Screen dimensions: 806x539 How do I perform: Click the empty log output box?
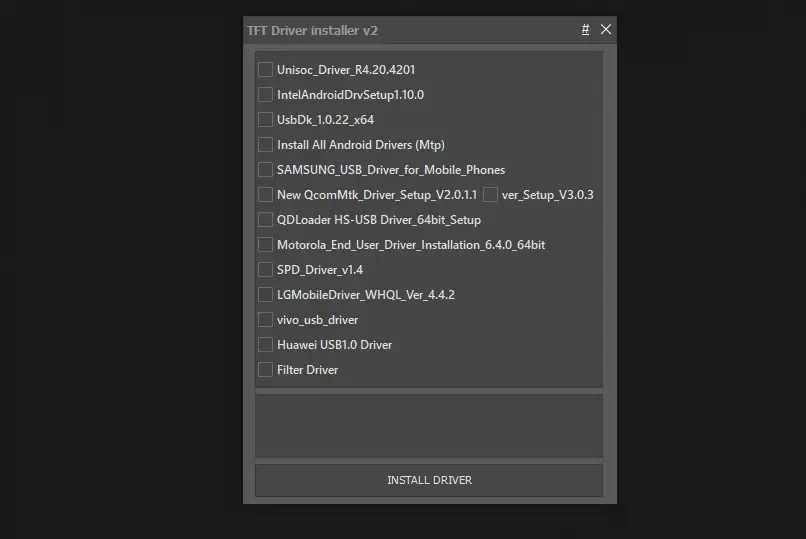pos(429,426)
